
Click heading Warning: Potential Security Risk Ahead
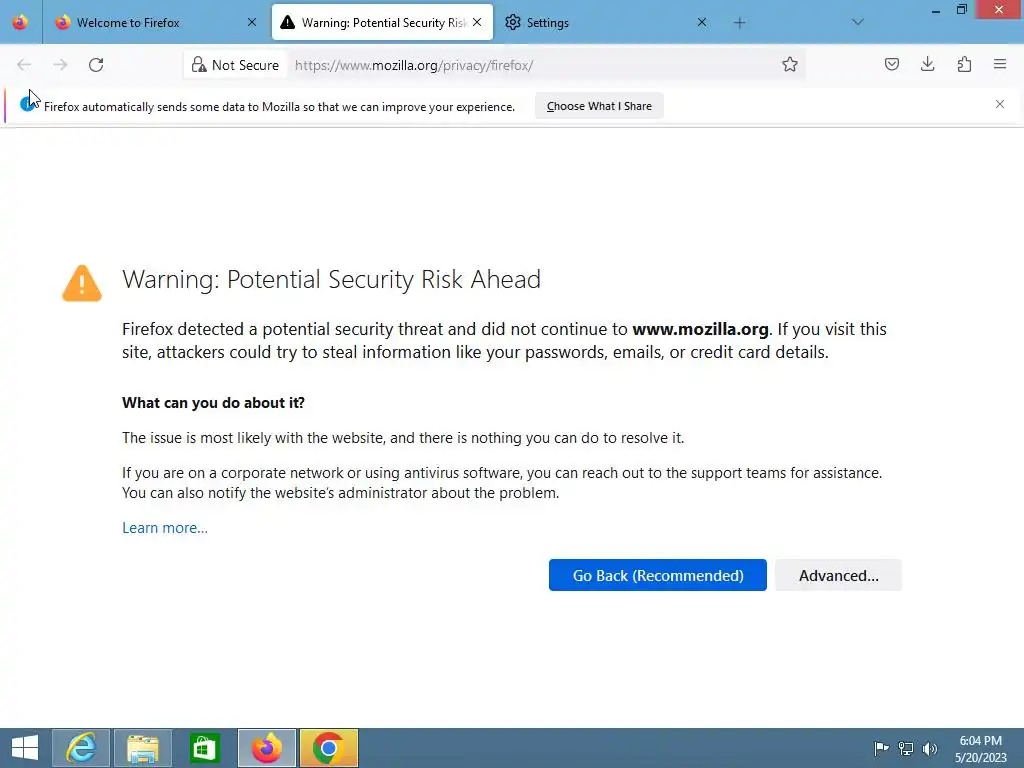(331, 280)
